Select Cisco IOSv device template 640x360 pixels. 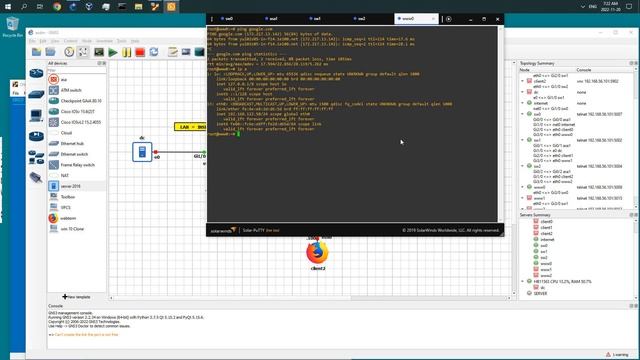[x=77, y=111]
